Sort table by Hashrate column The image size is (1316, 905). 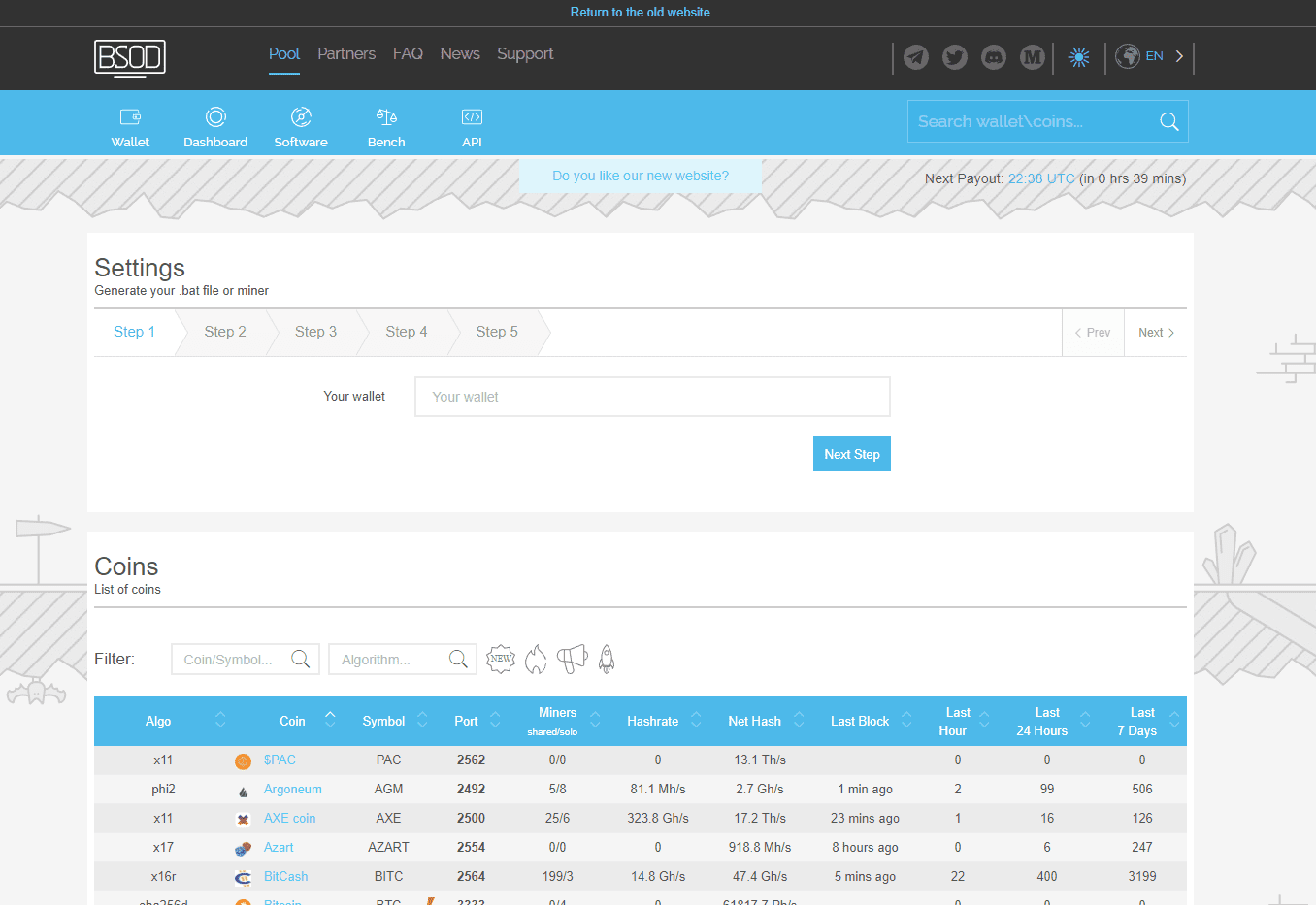tap(652, 721)
